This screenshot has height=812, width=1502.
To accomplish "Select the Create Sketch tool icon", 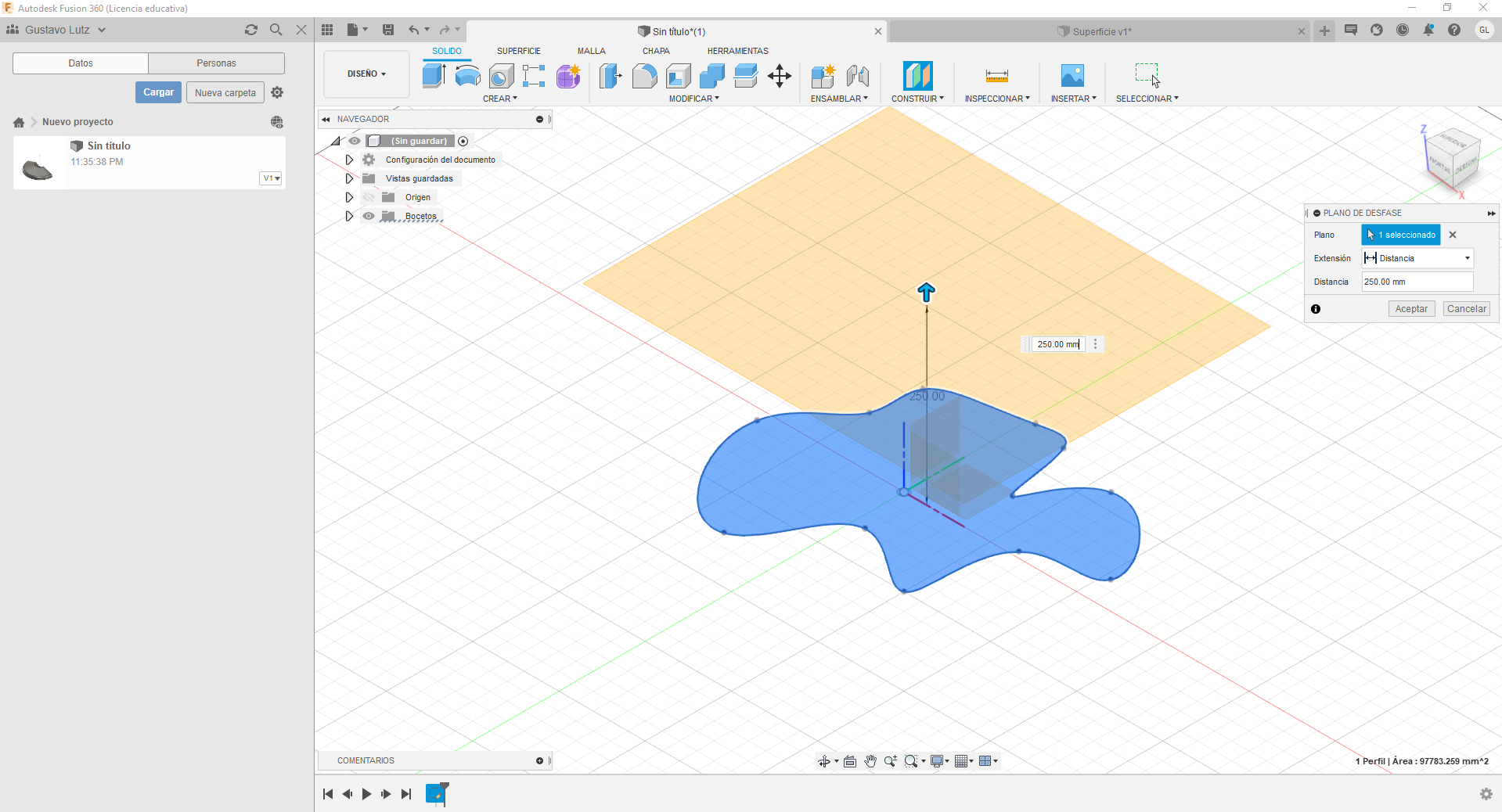I will 534,76.
